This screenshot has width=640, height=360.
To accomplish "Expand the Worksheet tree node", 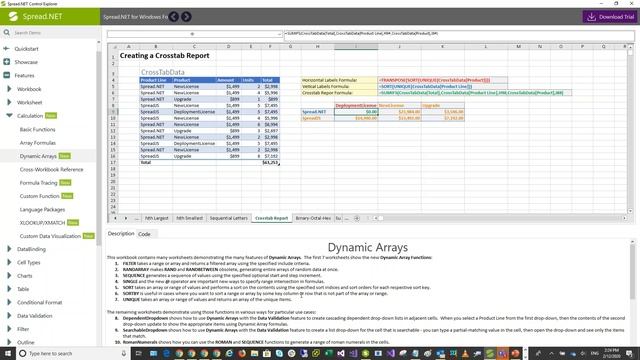I will point(9,102).
